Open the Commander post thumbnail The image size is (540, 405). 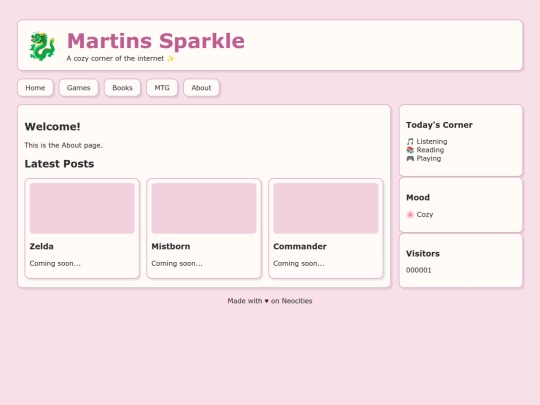[x=326, y=208]
